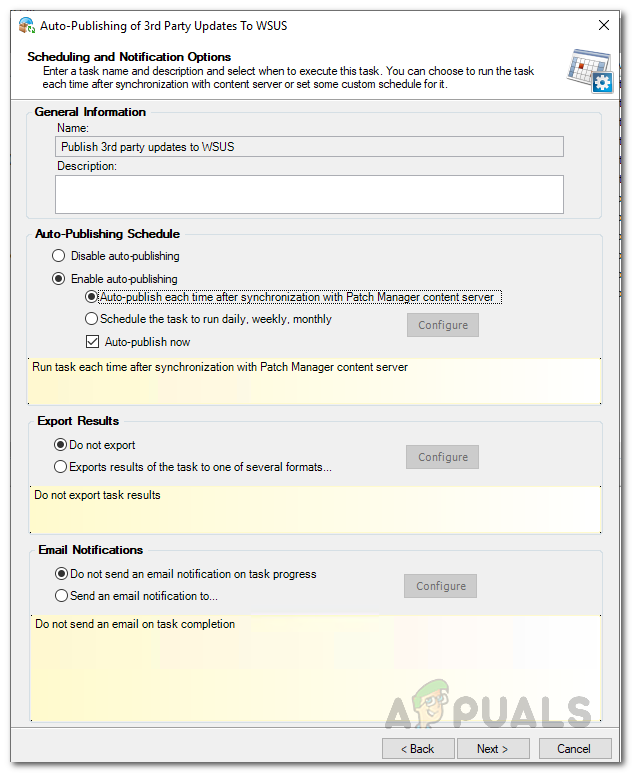Image resolution: width=632 pixels, height=773 pixels.
Task: Click Configure button for Email Notifications
Action: click(440, 586)
